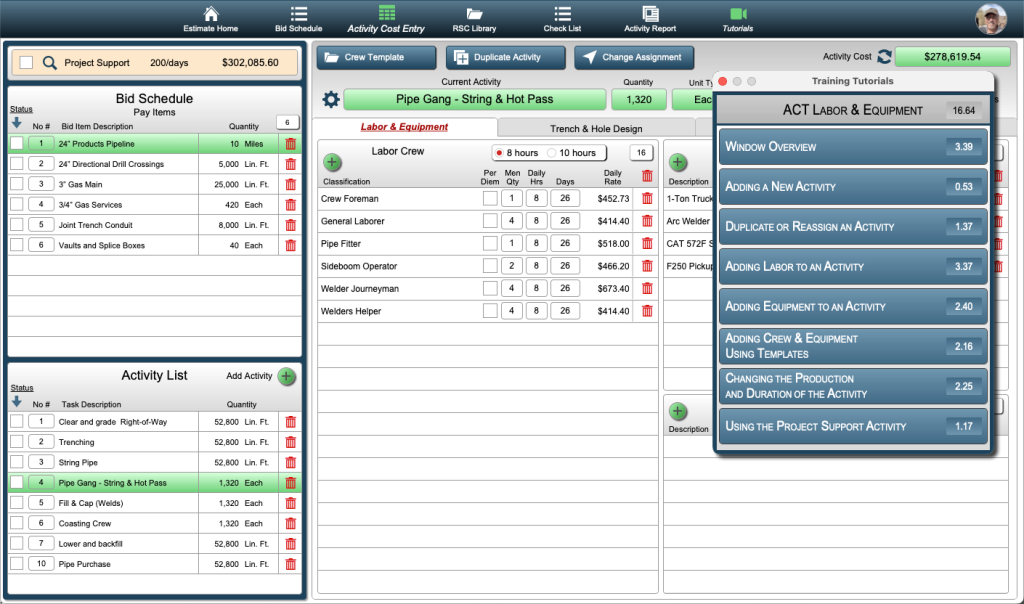
Task: Delete Pipe Fitter labor row
Action: pos(647,244)
